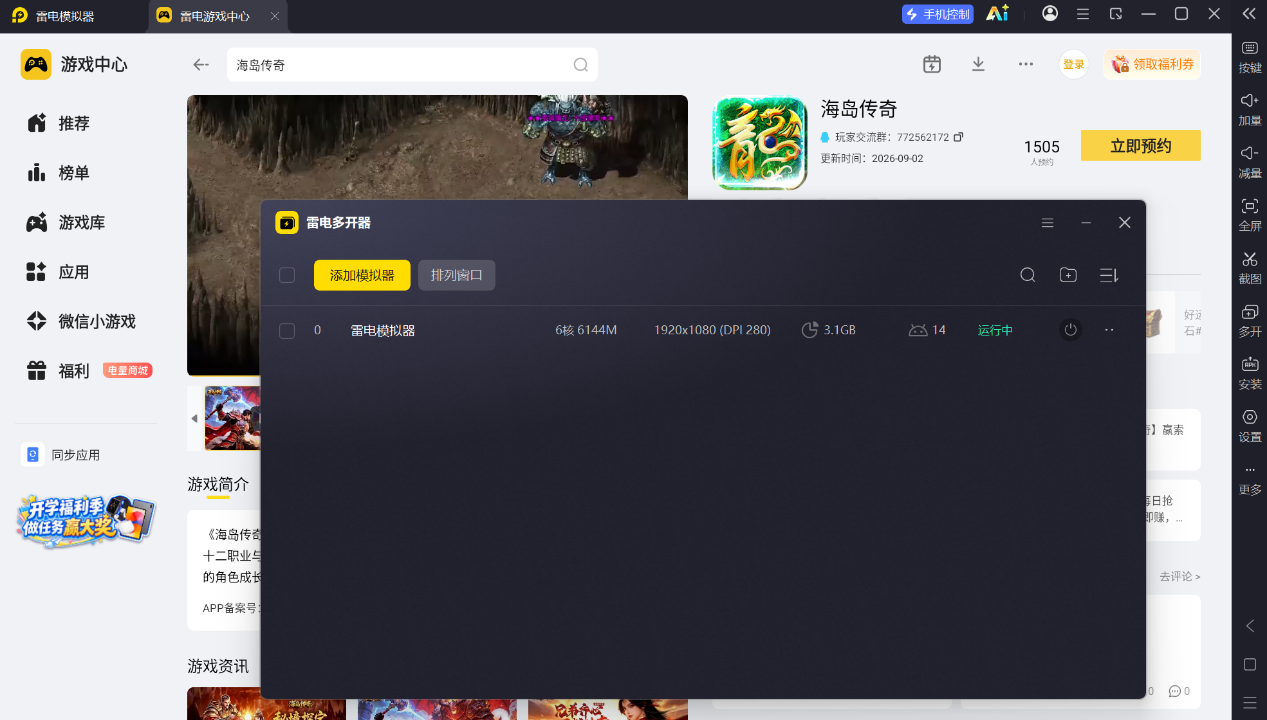Open the multi-instance 多开 sidebar icon
This screenshot has width=1267, height=720.
[x=1249, y=312]
